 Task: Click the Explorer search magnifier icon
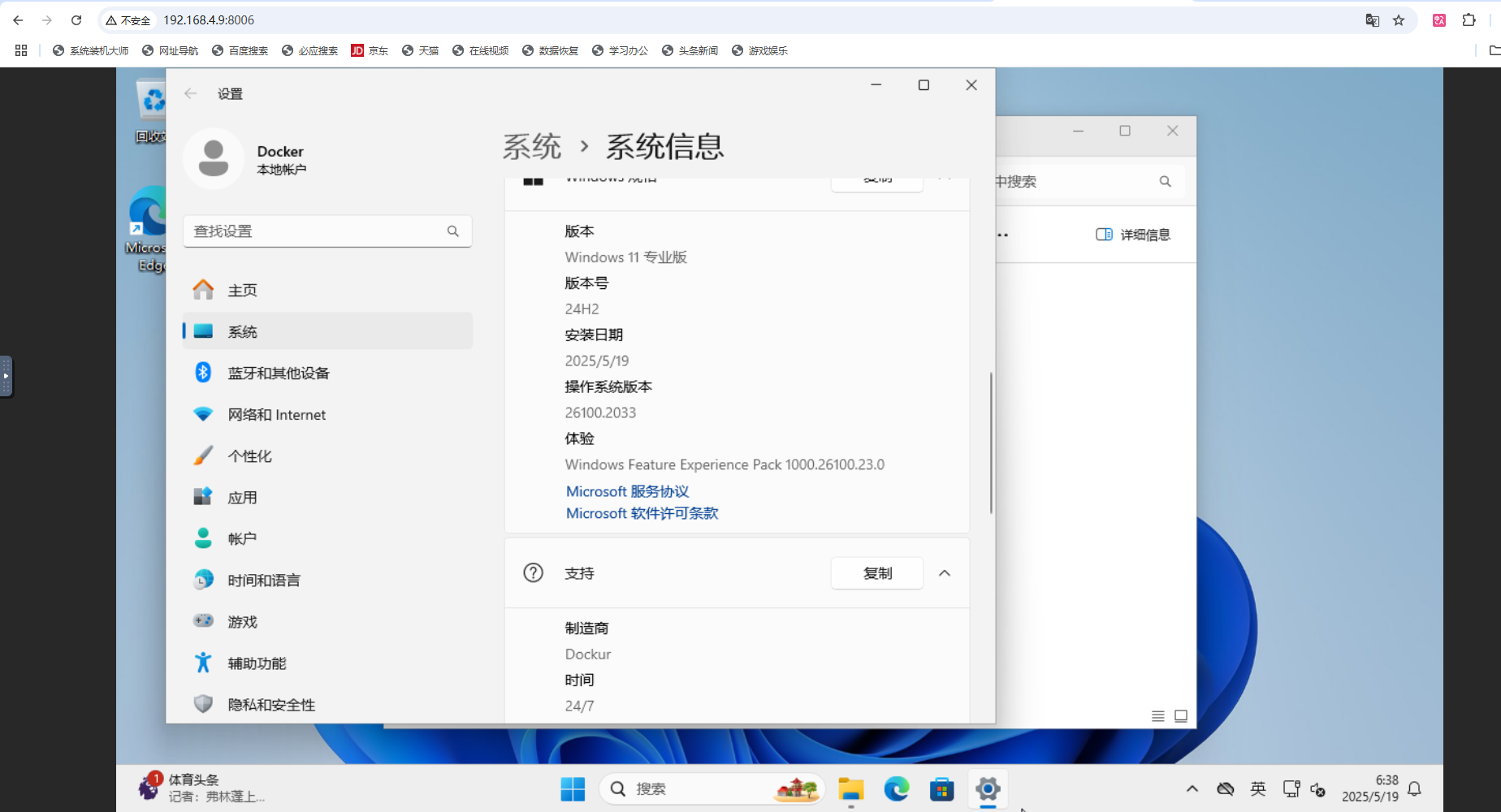1165,181
